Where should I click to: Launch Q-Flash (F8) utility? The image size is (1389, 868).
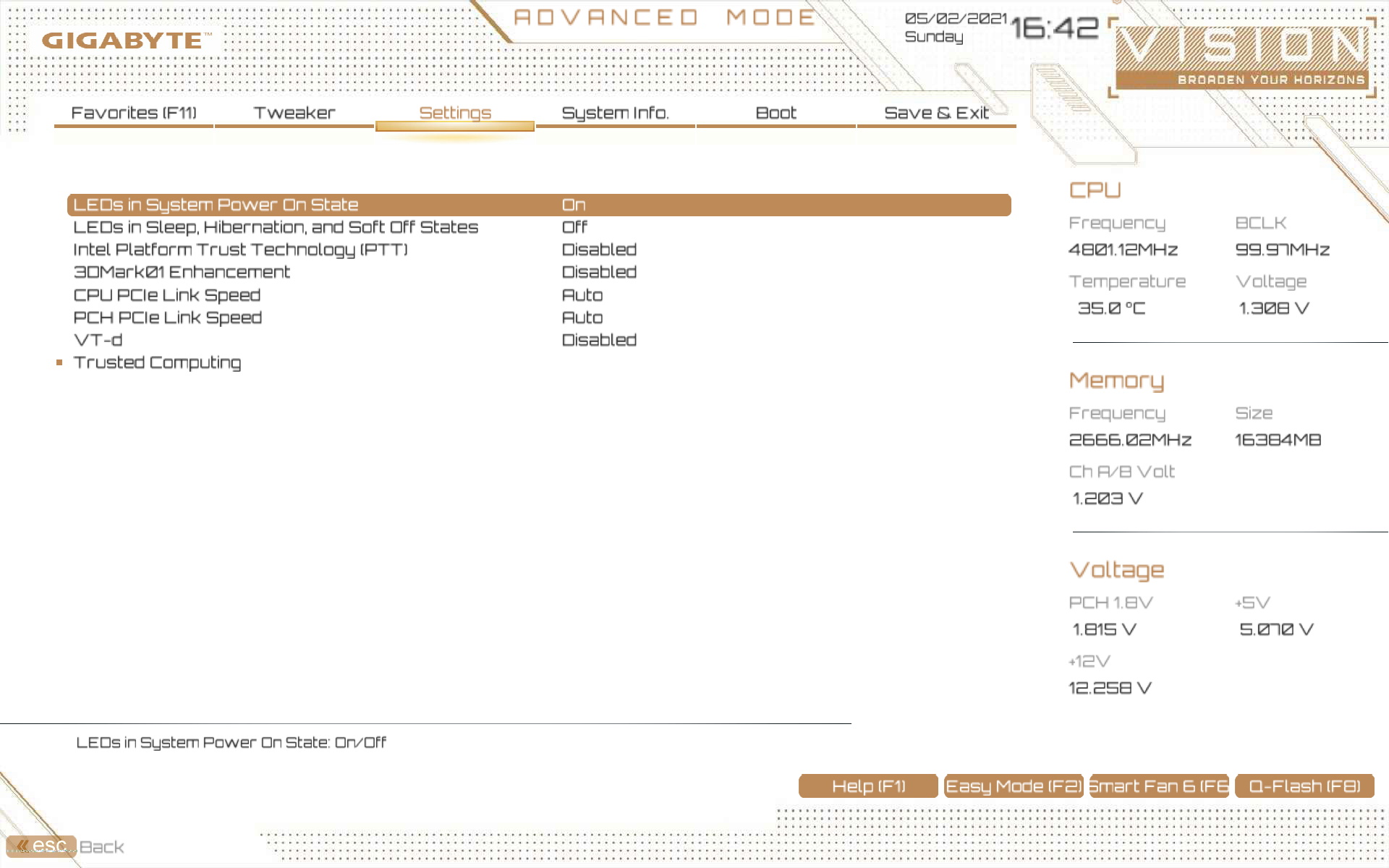pos(1304,786)
